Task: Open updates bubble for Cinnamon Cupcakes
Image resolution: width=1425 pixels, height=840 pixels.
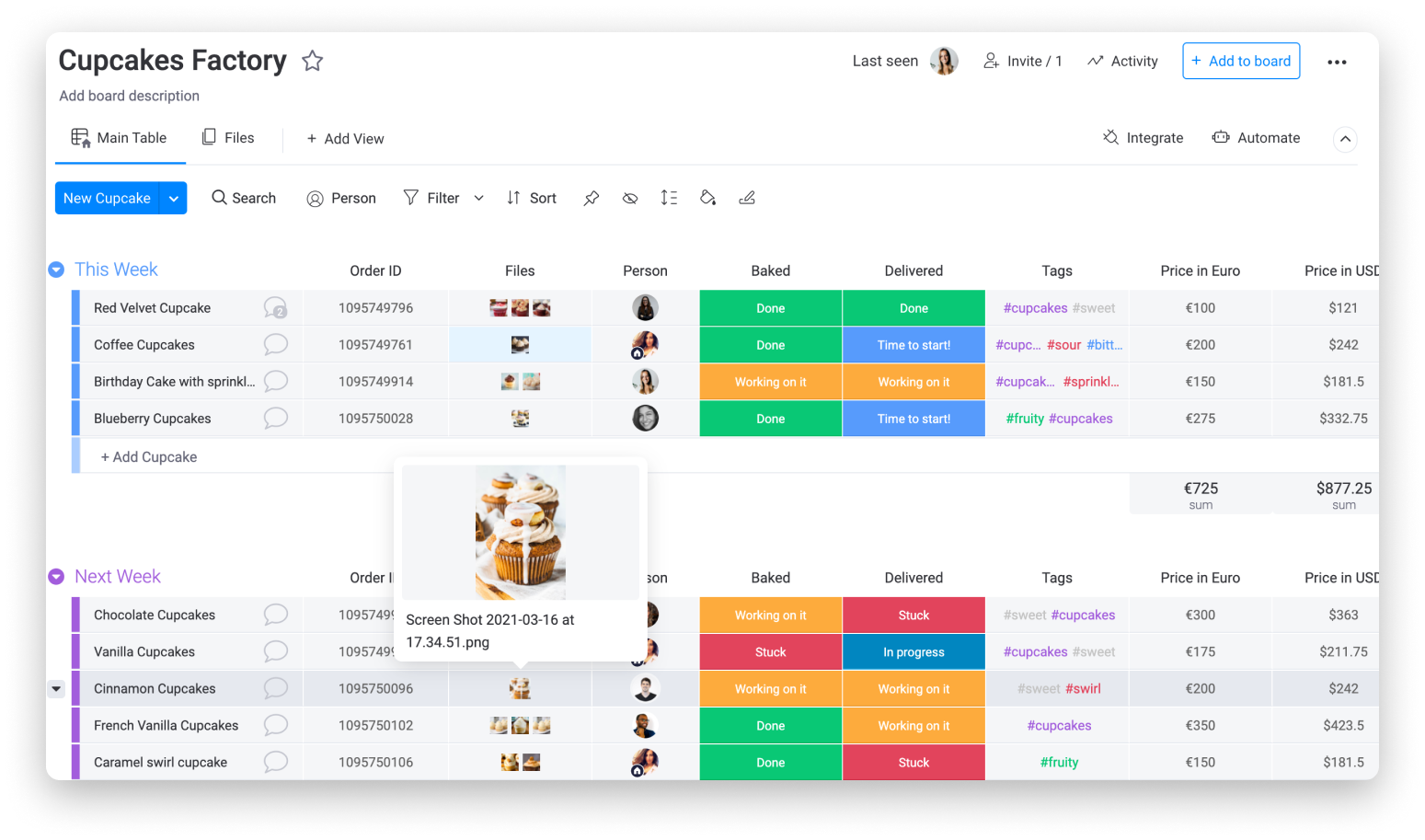Action: 276,688
